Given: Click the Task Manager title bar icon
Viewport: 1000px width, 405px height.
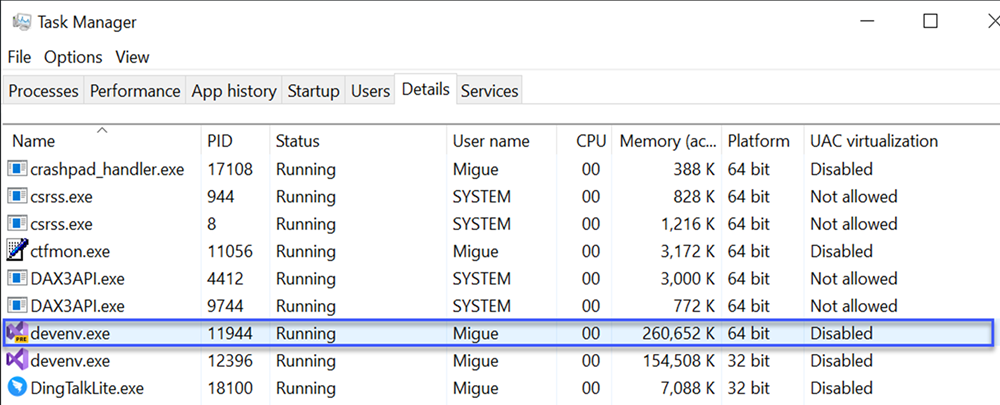Looking at the screenshot, I should point(22,22).
